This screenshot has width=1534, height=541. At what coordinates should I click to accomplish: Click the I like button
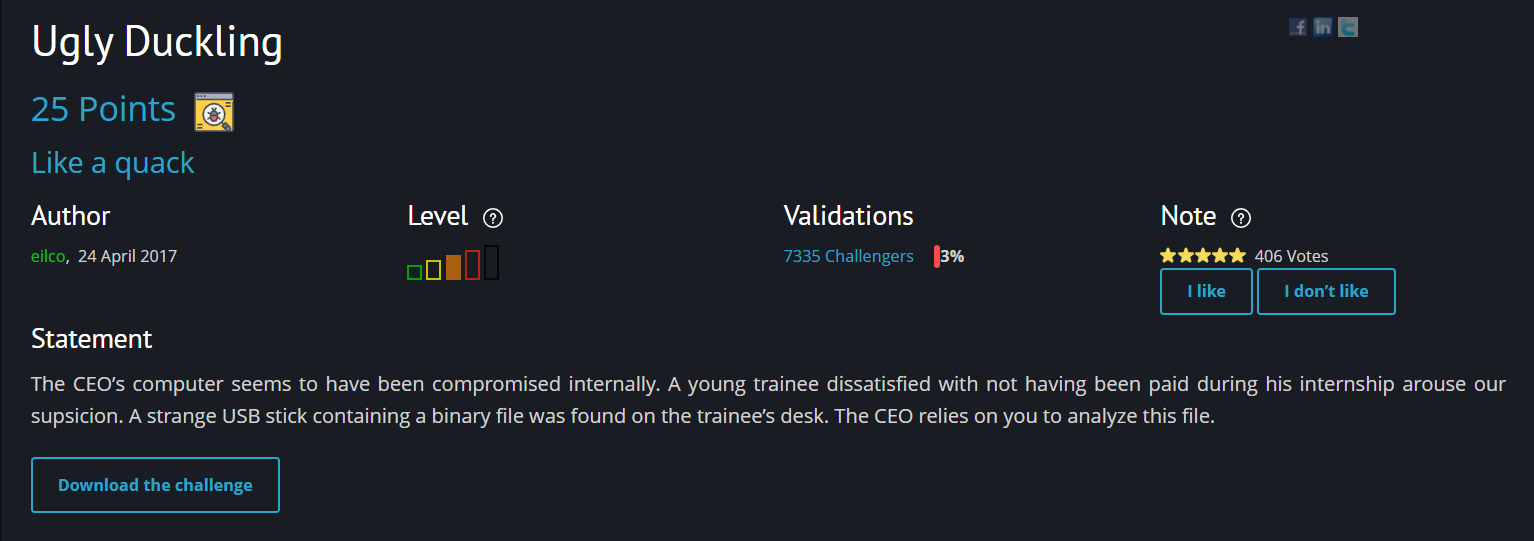tap(1206, 292)
